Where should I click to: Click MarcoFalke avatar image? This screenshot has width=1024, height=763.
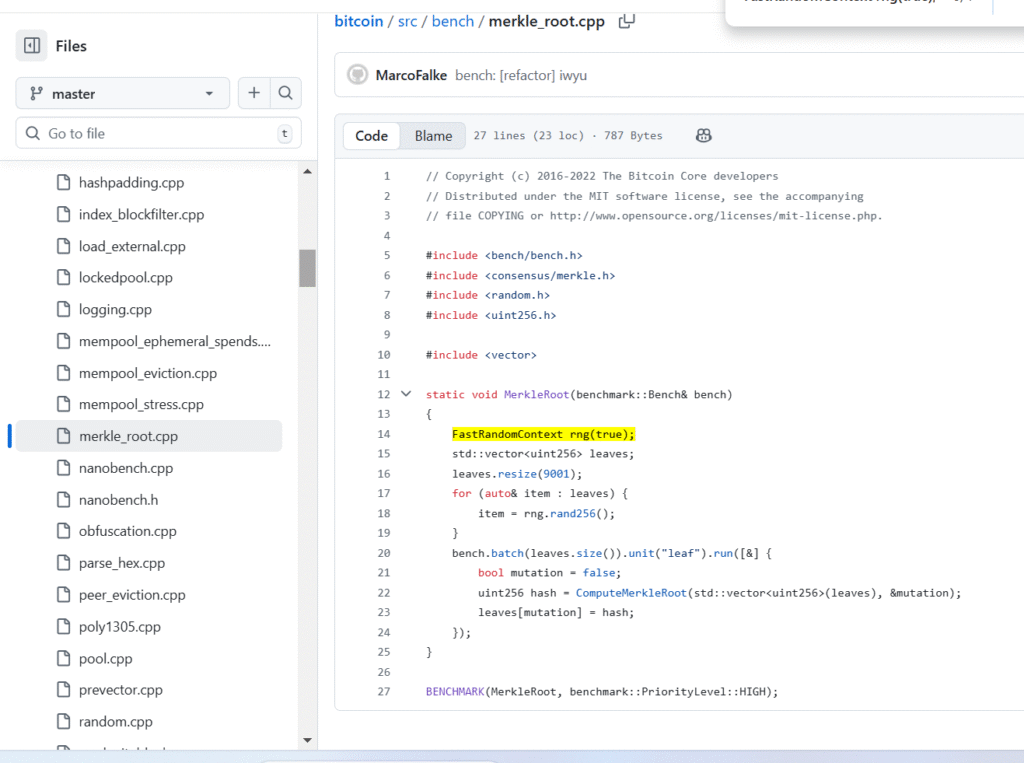tap(357, 74)
